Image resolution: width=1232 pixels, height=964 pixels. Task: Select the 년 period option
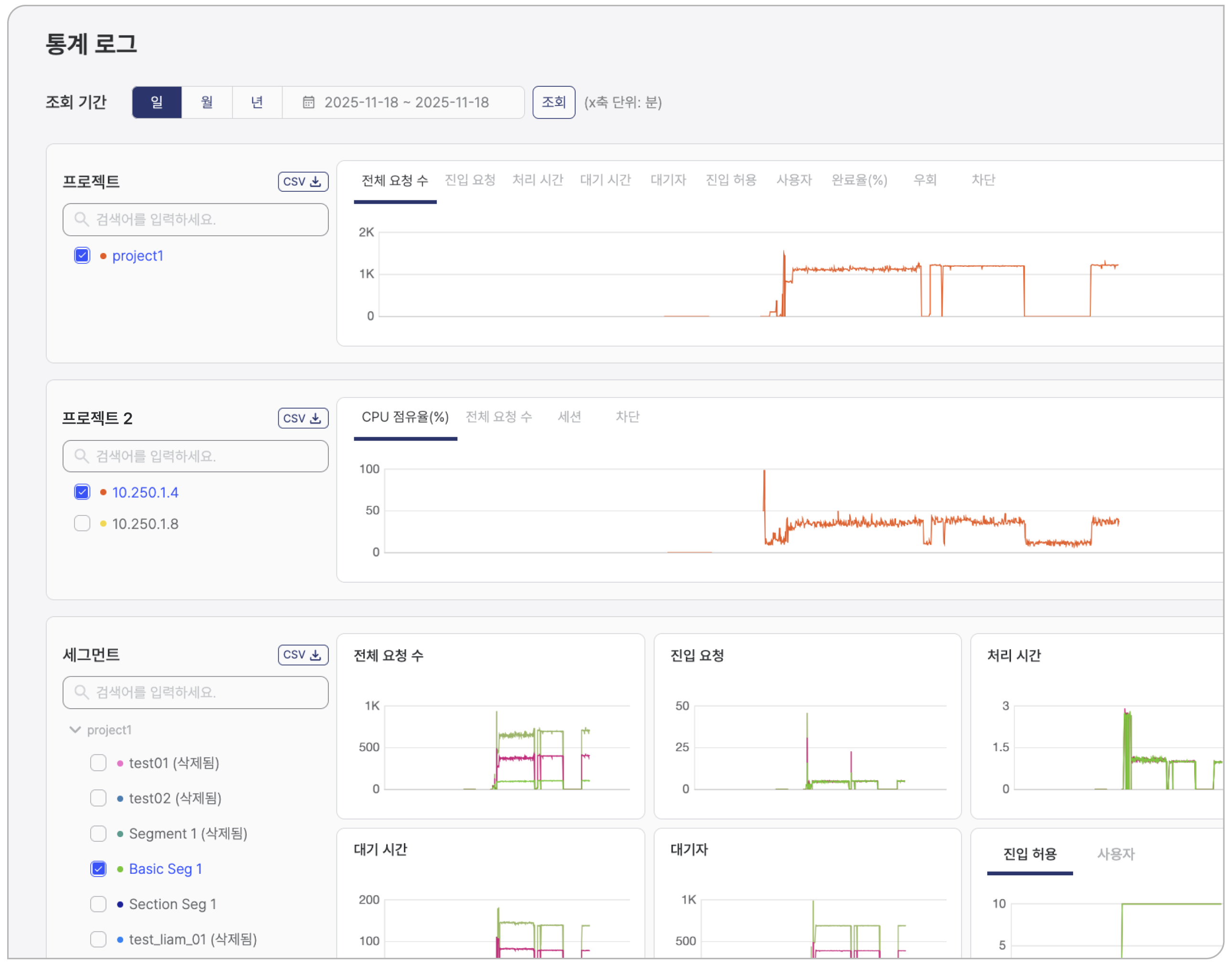coord(257,102)
